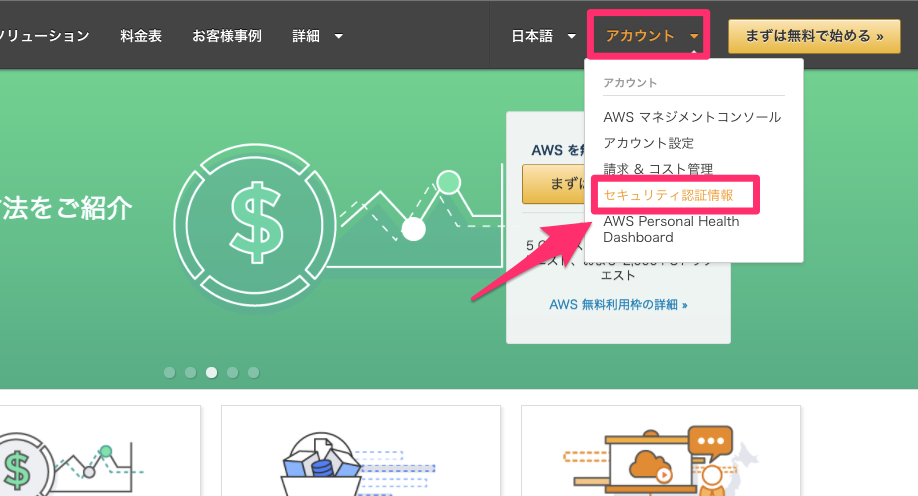Open 請求 & コスト管理 entry
Screen dimensions: 918x496
pos(658,169)
